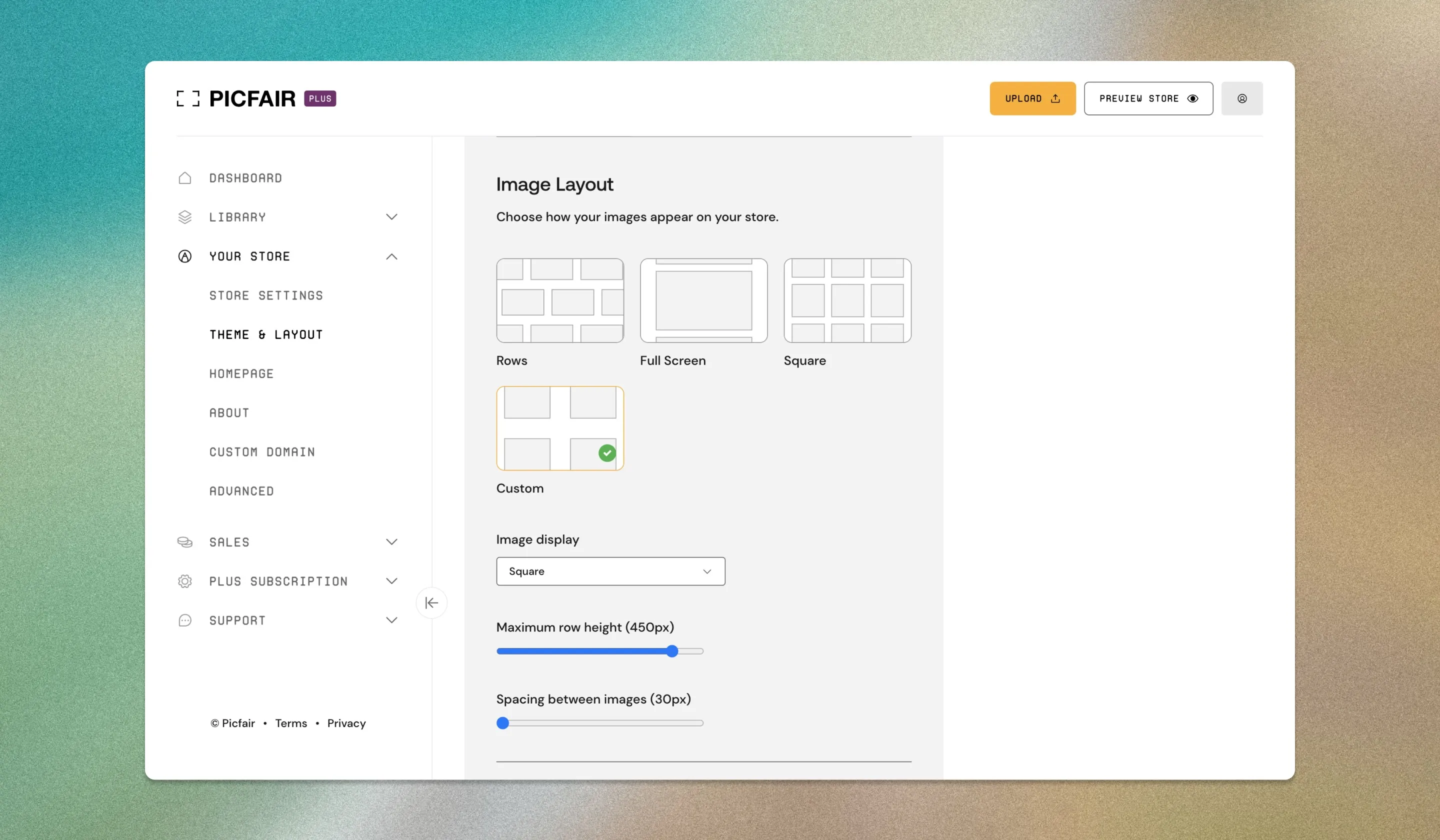Expand the Library menu chevron

[x=391, y=217]
